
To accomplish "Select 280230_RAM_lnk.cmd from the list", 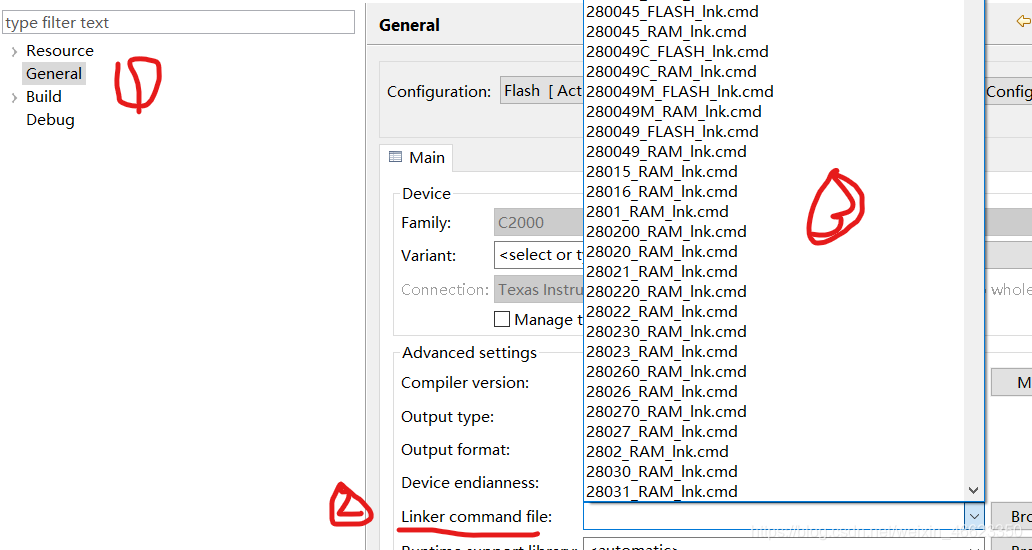I will click(666, 332).
